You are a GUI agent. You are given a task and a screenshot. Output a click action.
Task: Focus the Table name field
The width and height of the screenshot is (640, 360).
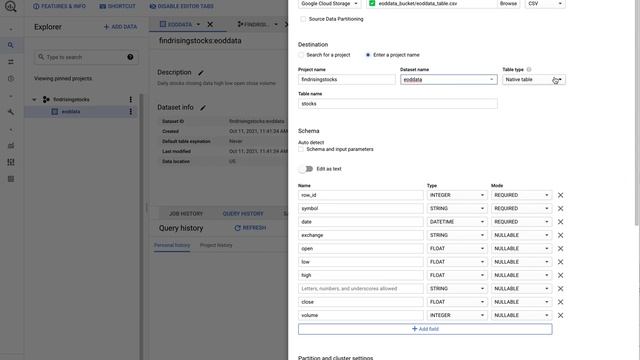coord(398,104)
